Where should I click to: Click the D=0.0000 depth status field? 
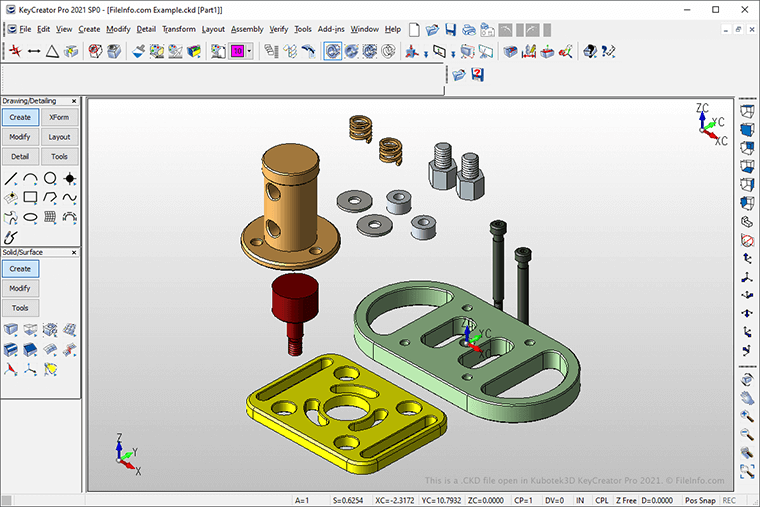[657, 500]
